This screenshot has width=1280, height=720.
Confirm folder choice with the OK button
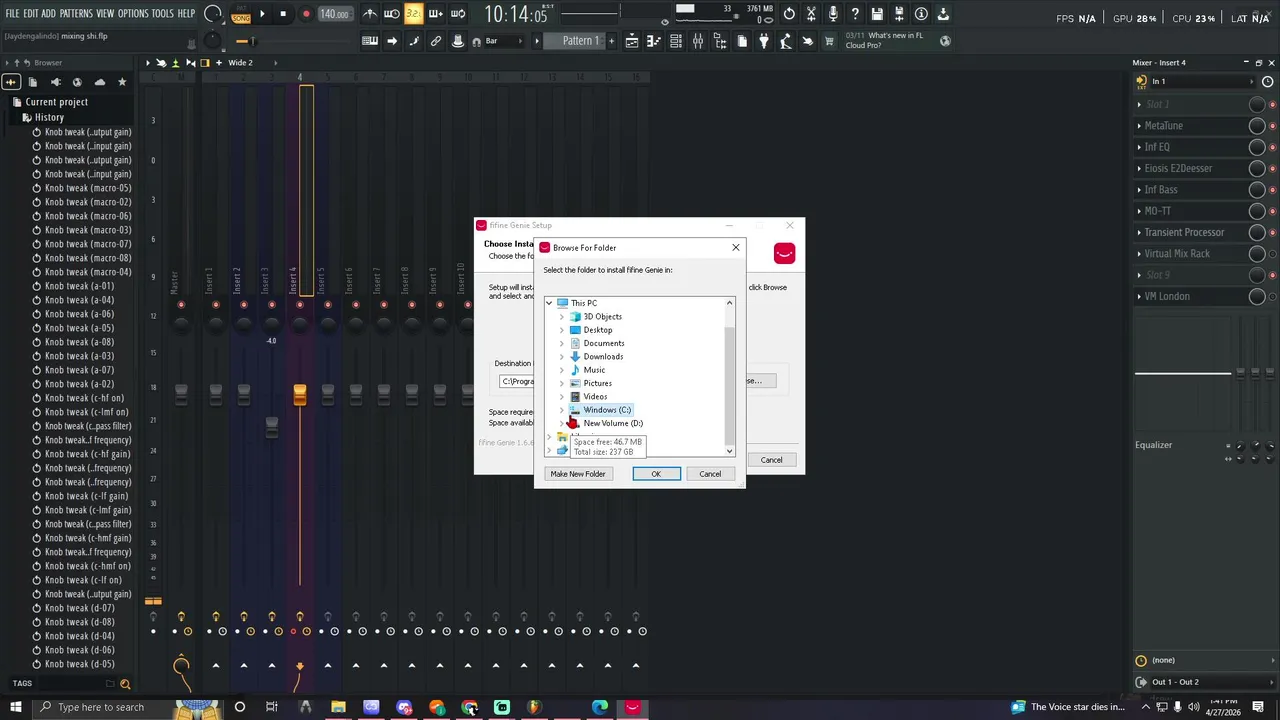pyautogui.click(x=656, y=474)
